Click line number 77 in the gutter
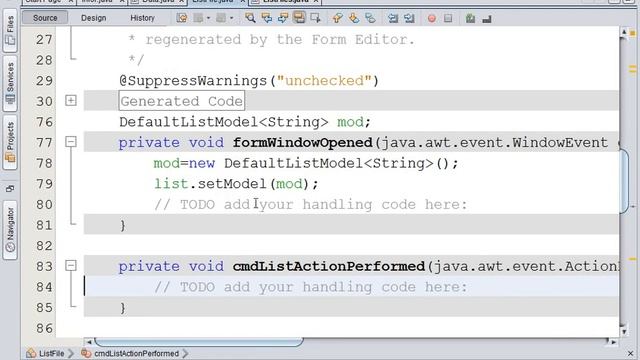Viewport: 640px width, 360px height. [44, 142]
